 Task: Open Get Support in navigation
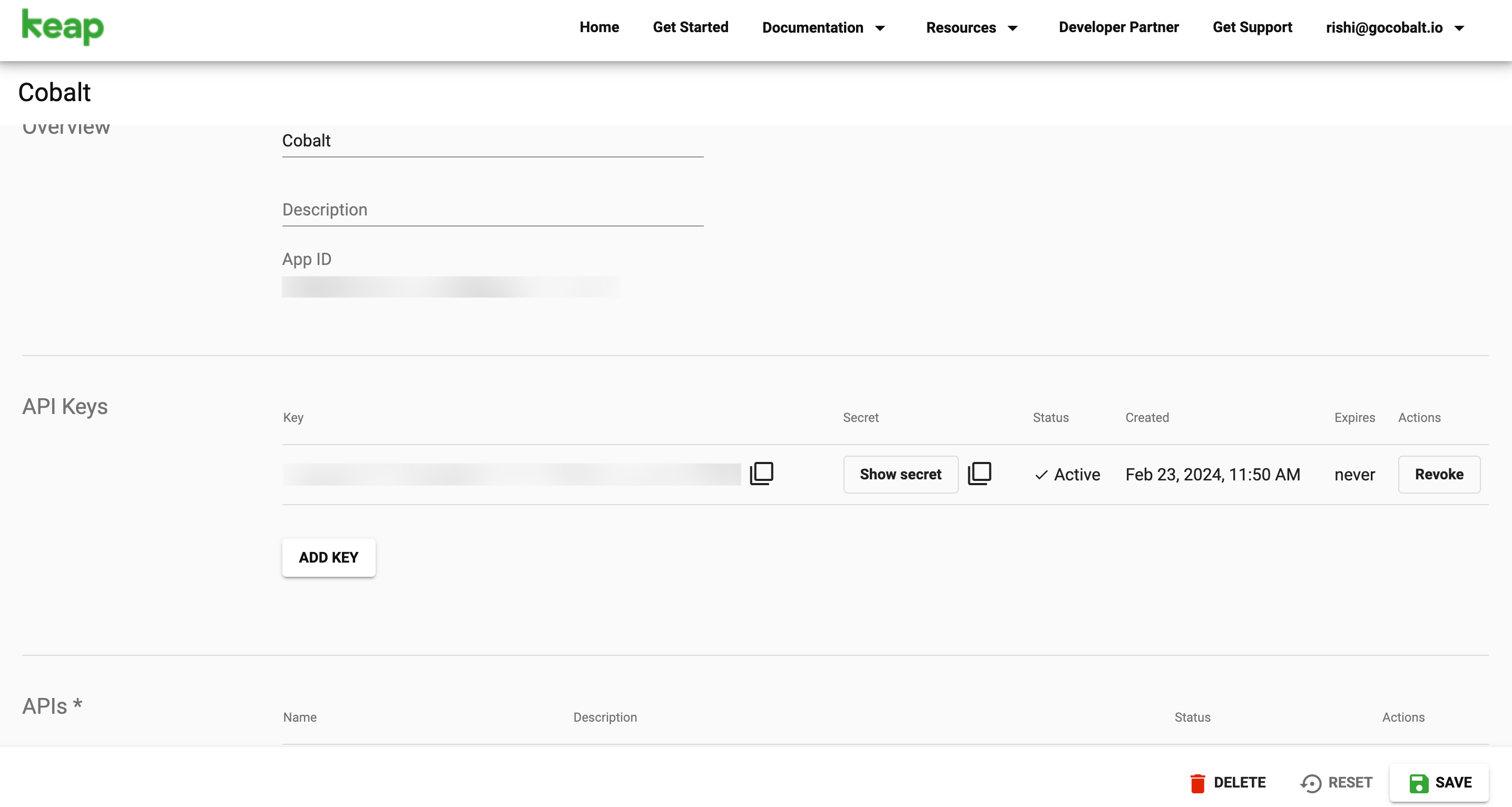click(x=1252, y=27)
